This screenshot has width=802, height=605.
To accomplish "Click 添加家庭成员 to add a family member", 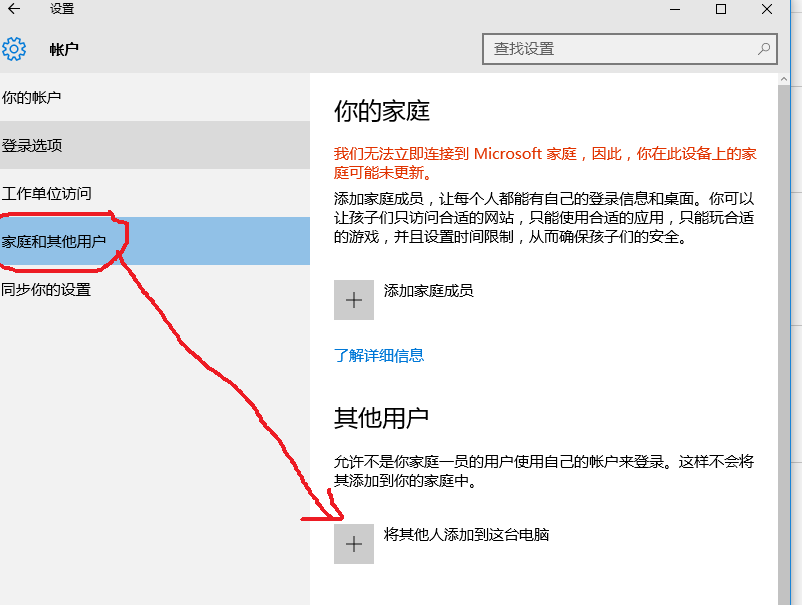I will (x=430, y=290).
